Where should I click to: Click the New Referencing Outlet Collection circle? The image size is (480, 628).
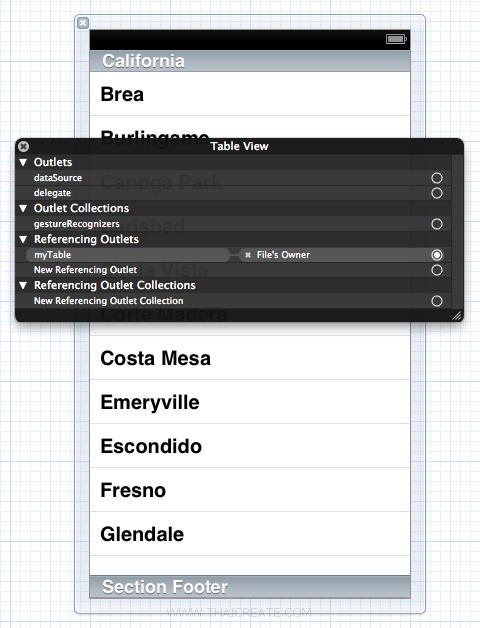tap(437, 301)
